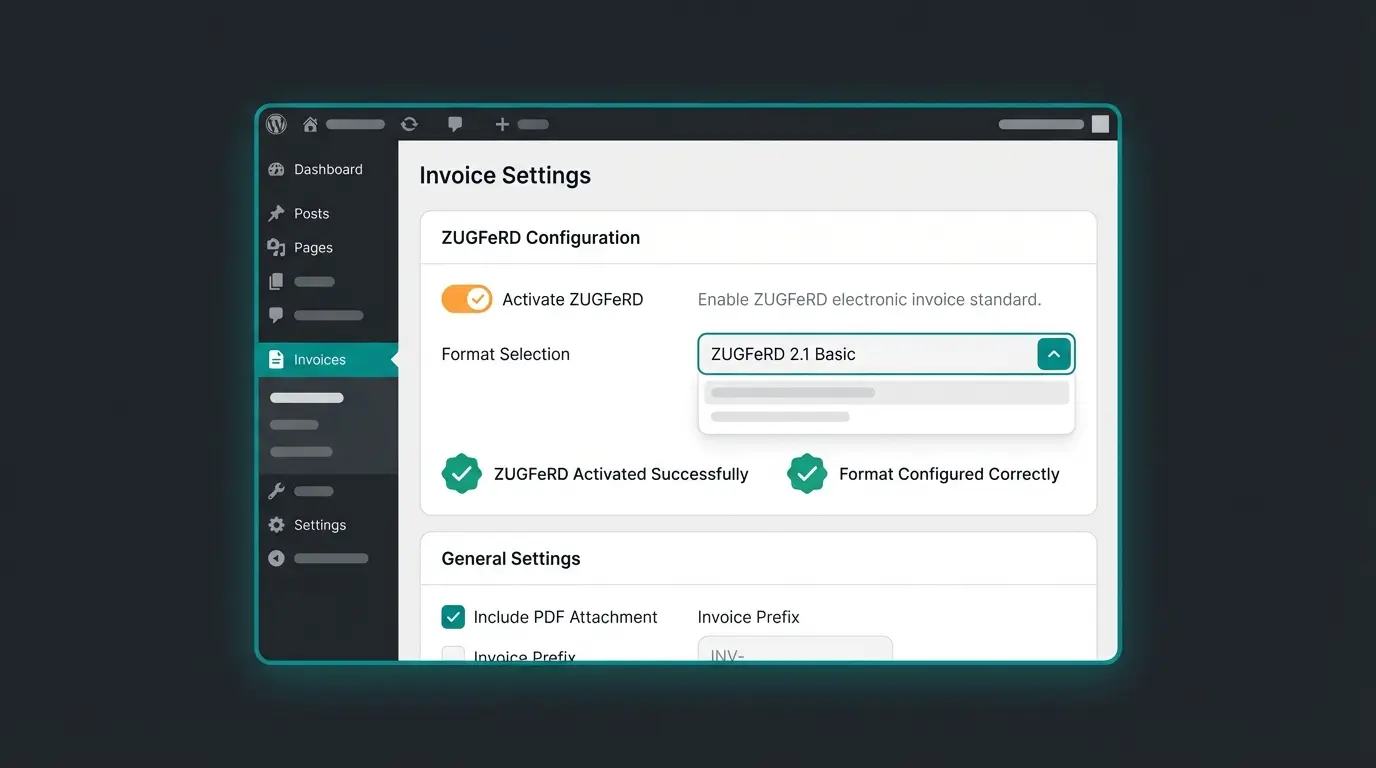Open the Pages section in the sidebar

click(313, 247)
